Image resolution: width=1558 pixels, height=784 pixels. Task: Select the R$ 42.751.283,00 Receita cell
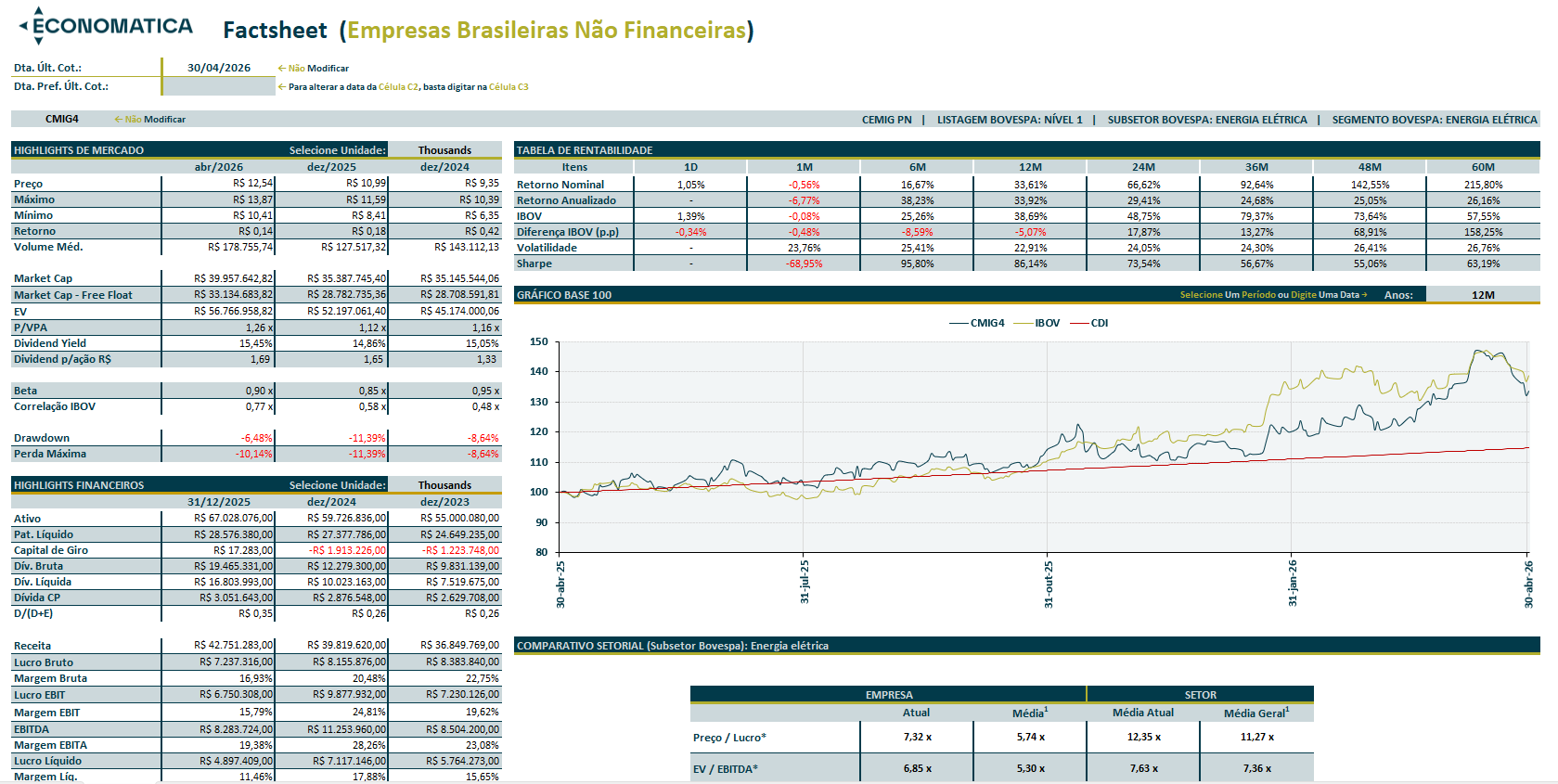click(219, 646)
